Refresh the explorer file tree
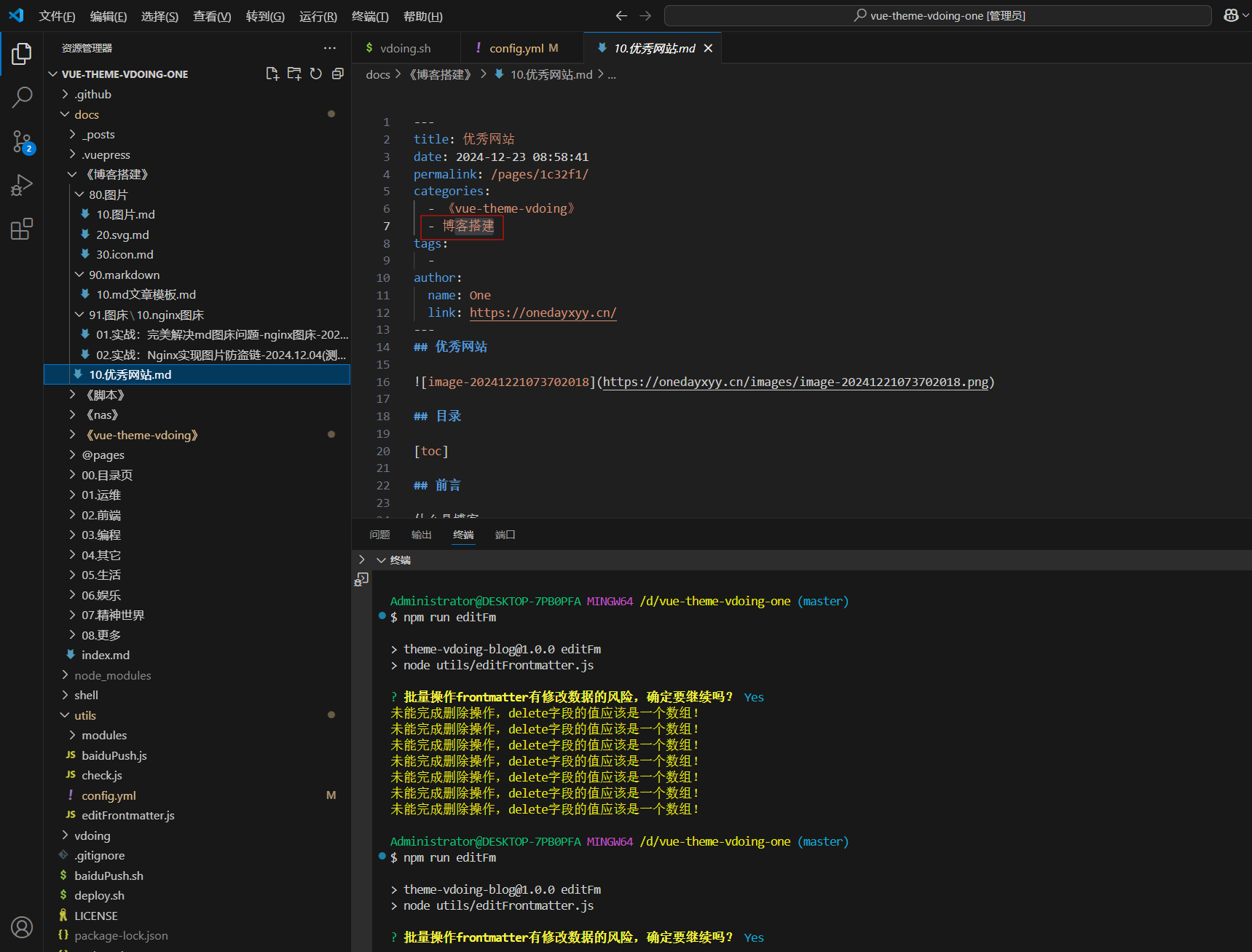Image resolution: width=1252 pixels, height=952 pixels. pyautogui.click(x=316, y=74)
